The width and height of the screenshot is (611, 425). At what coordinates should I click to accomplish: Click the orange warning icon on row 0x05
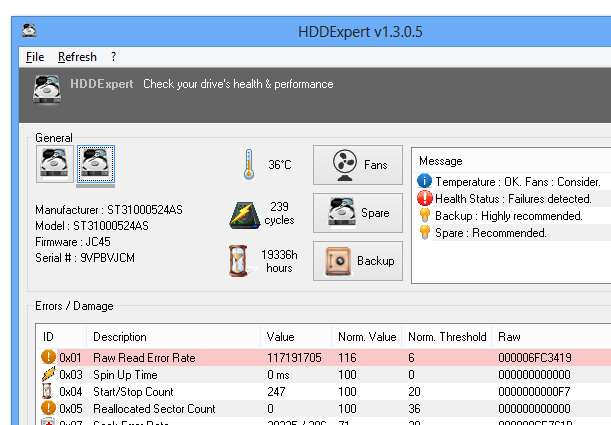tap(48, 408)
